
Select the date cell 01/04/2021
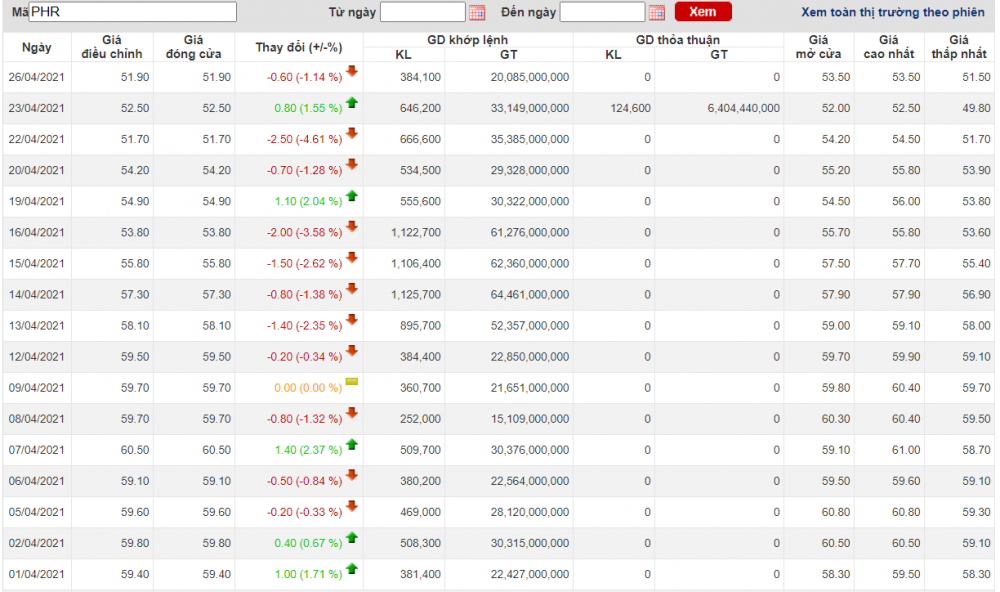tap(36, 574)
